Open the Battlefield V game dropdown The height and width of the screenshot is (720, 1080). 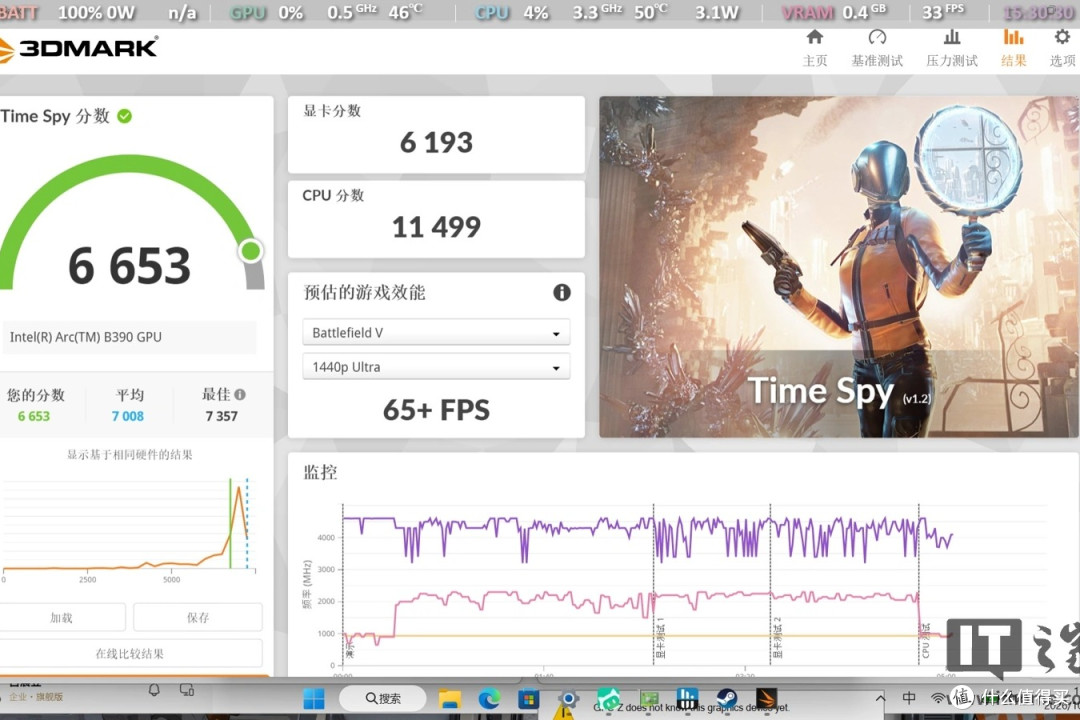point(436,333)
